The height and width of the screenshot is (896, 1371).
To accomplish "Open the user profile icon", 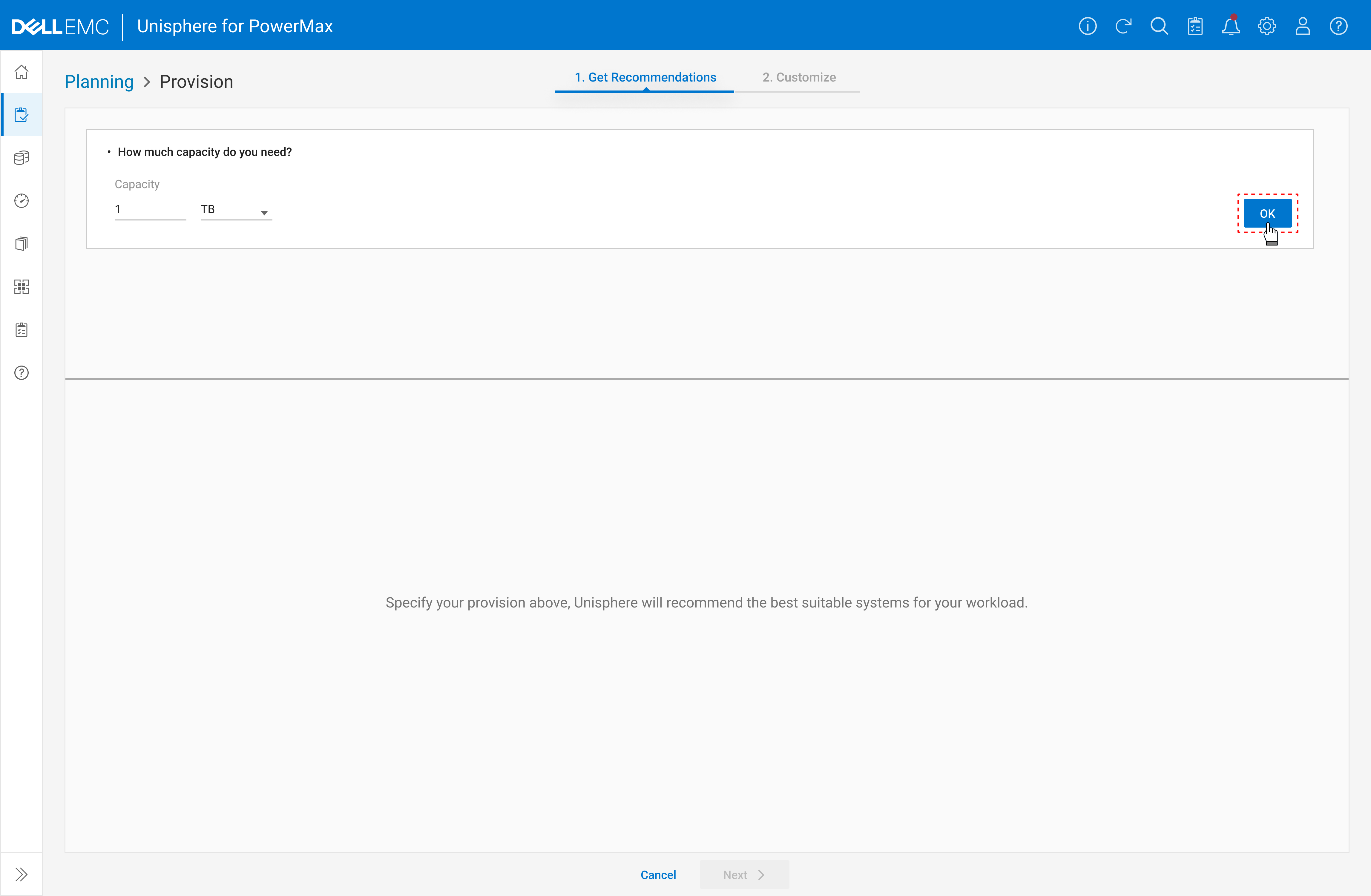I will coord(1302,27).
